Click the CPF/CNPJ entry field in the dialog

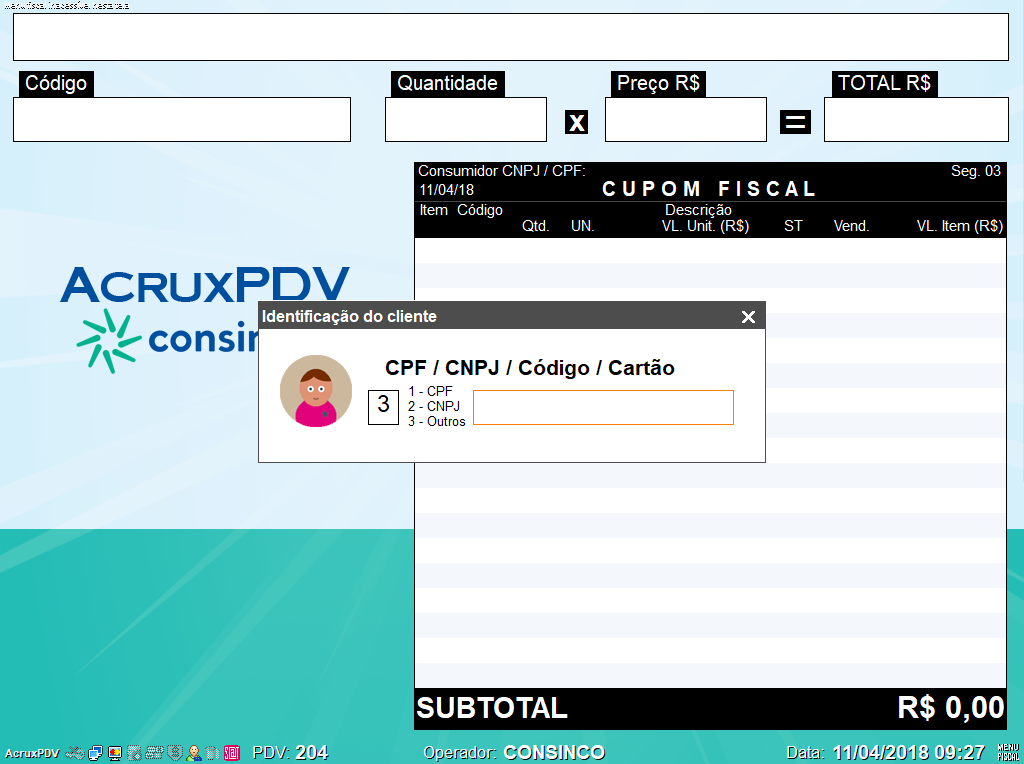click(x=602, y=407)
